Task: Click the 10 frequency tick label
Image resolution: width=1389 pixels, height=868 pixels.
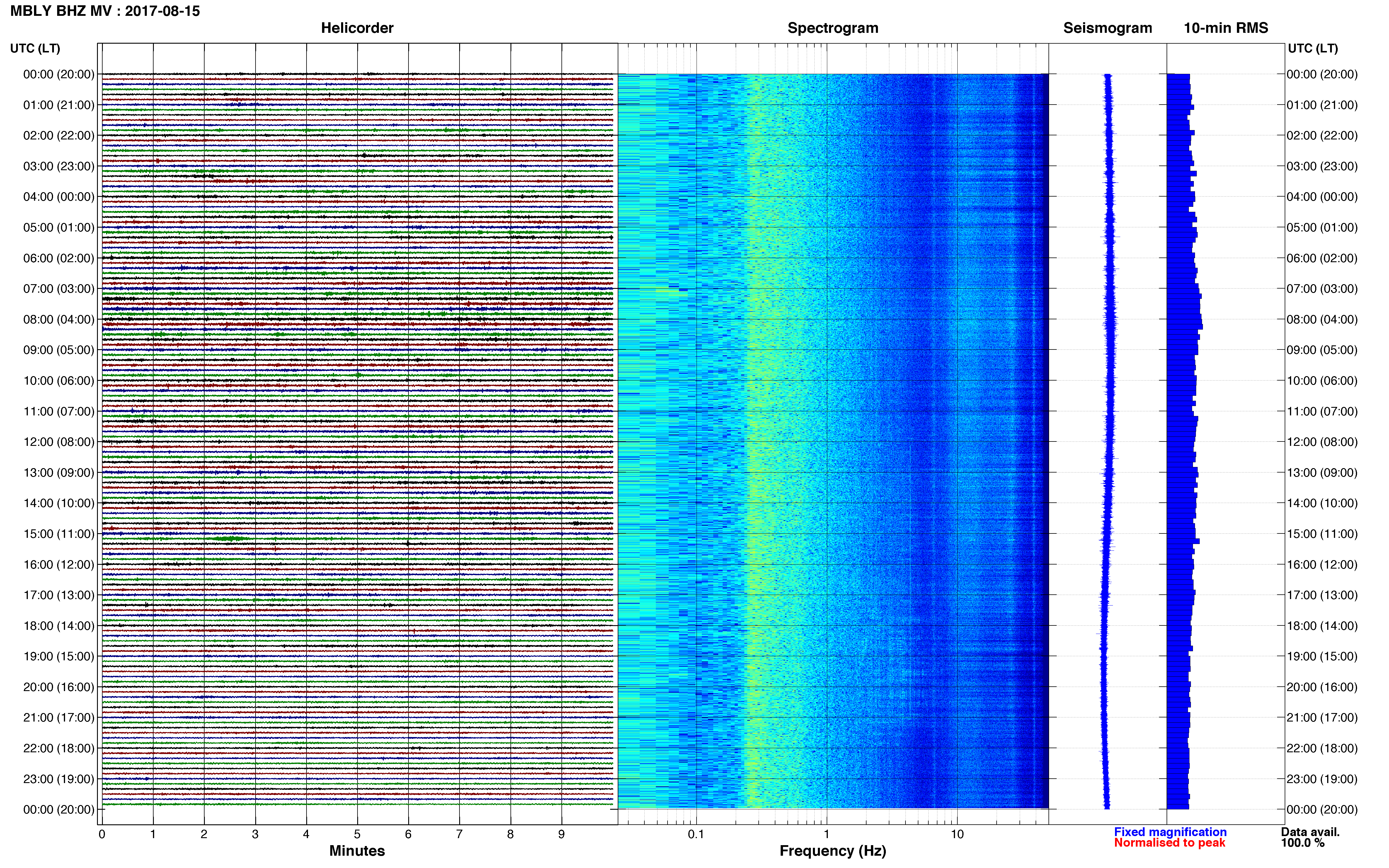Action: (x=957, y=834)
